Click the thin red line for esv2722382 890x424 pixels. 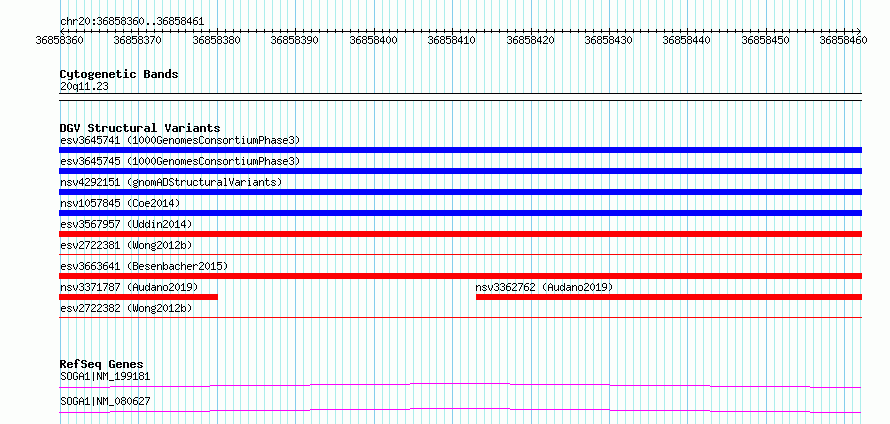point(460,318)
